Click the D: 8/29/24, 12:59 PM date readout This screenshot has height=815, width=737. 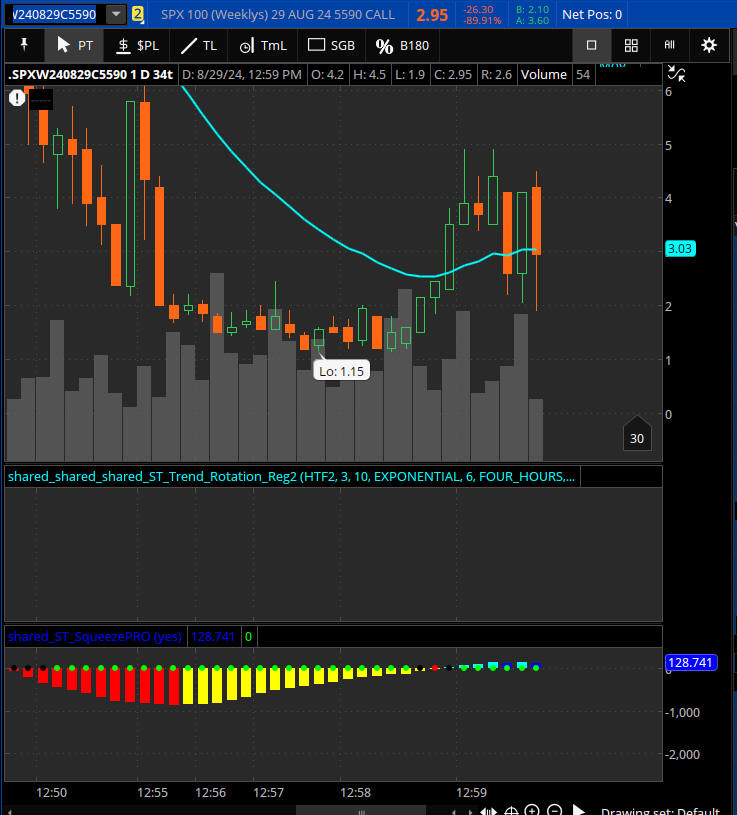tap(242, 74)
